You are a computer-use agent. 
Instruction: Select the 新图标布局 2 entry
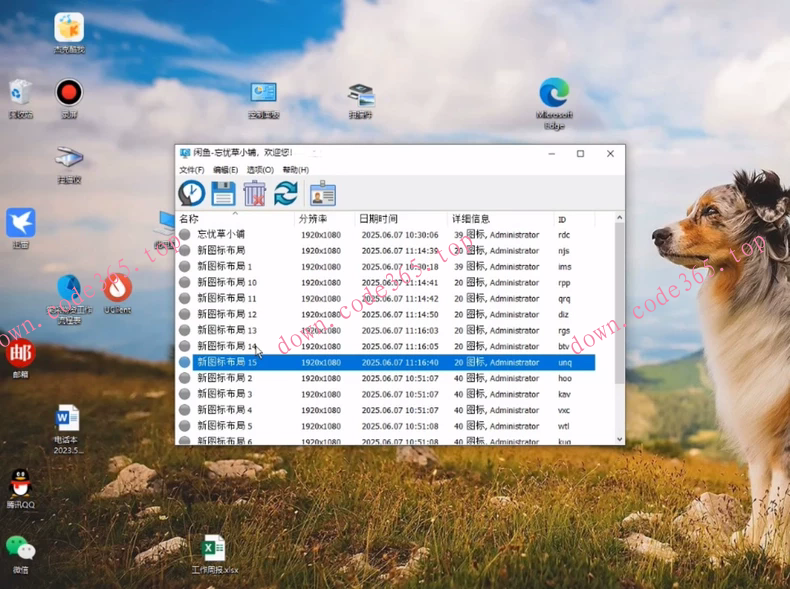point(386,378)
